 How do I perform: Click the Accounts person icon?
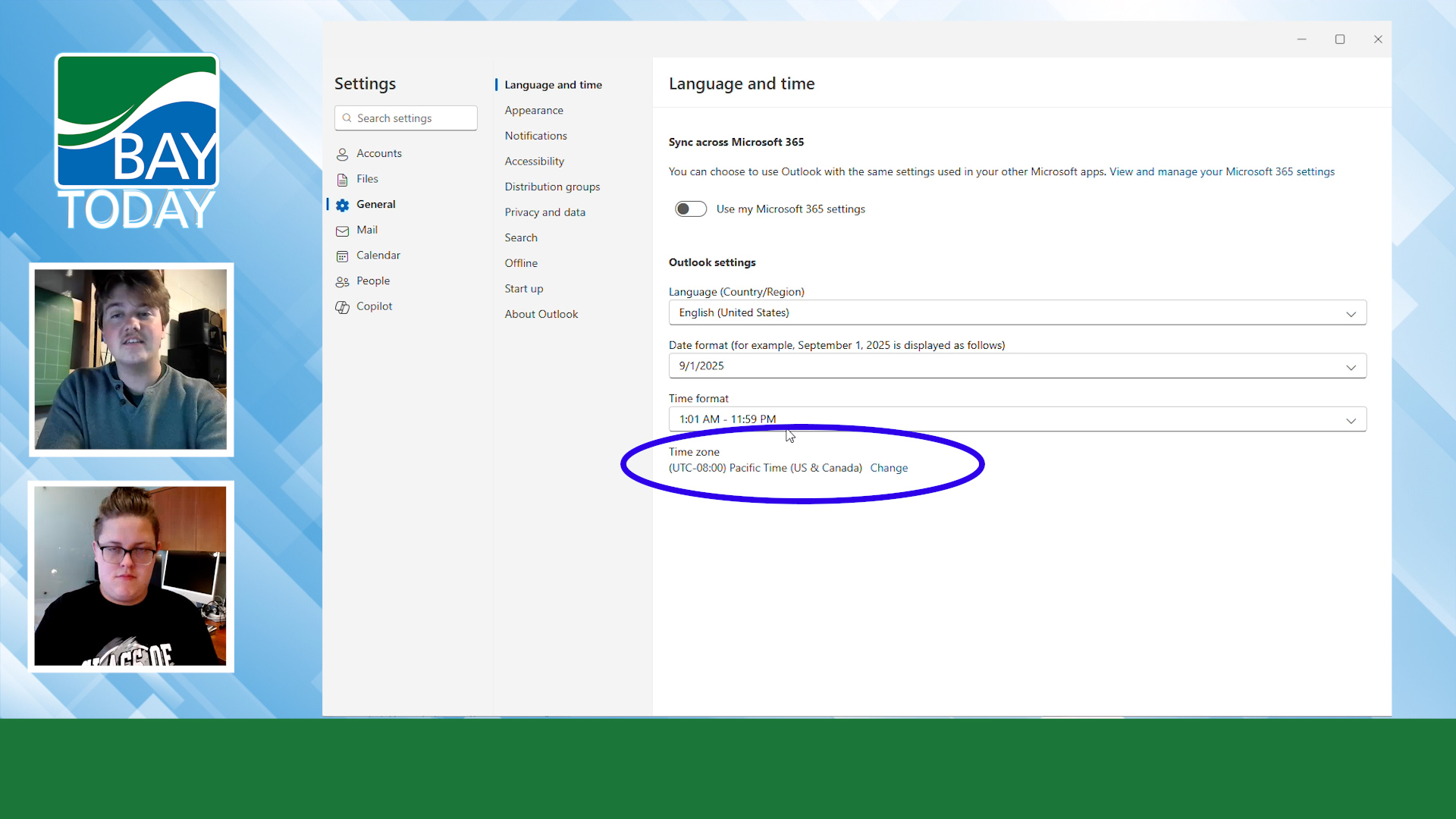tap(342, 154)
